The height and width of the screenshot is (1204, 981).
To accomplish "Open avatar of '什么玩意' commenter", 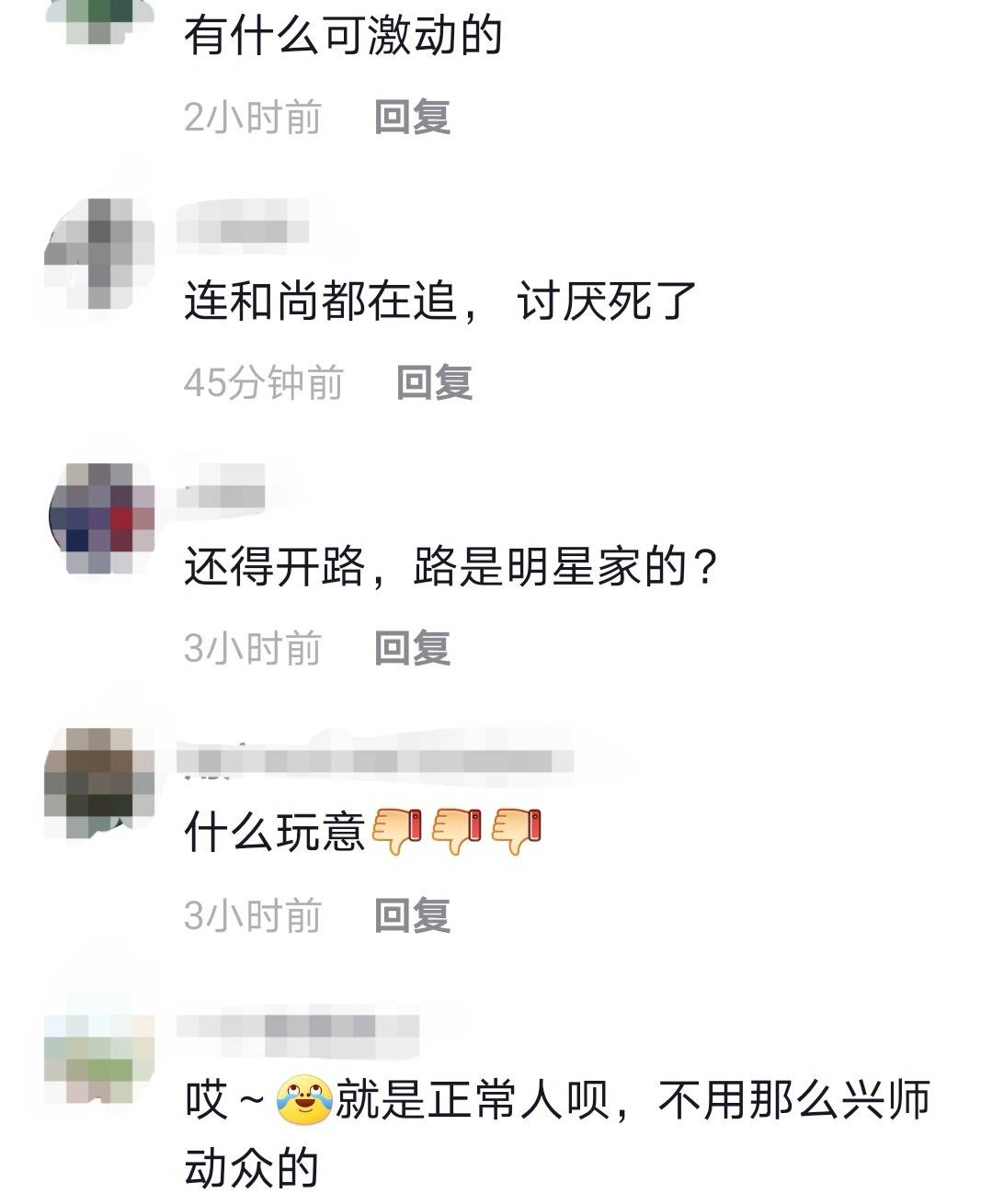I will coord(99,783).
